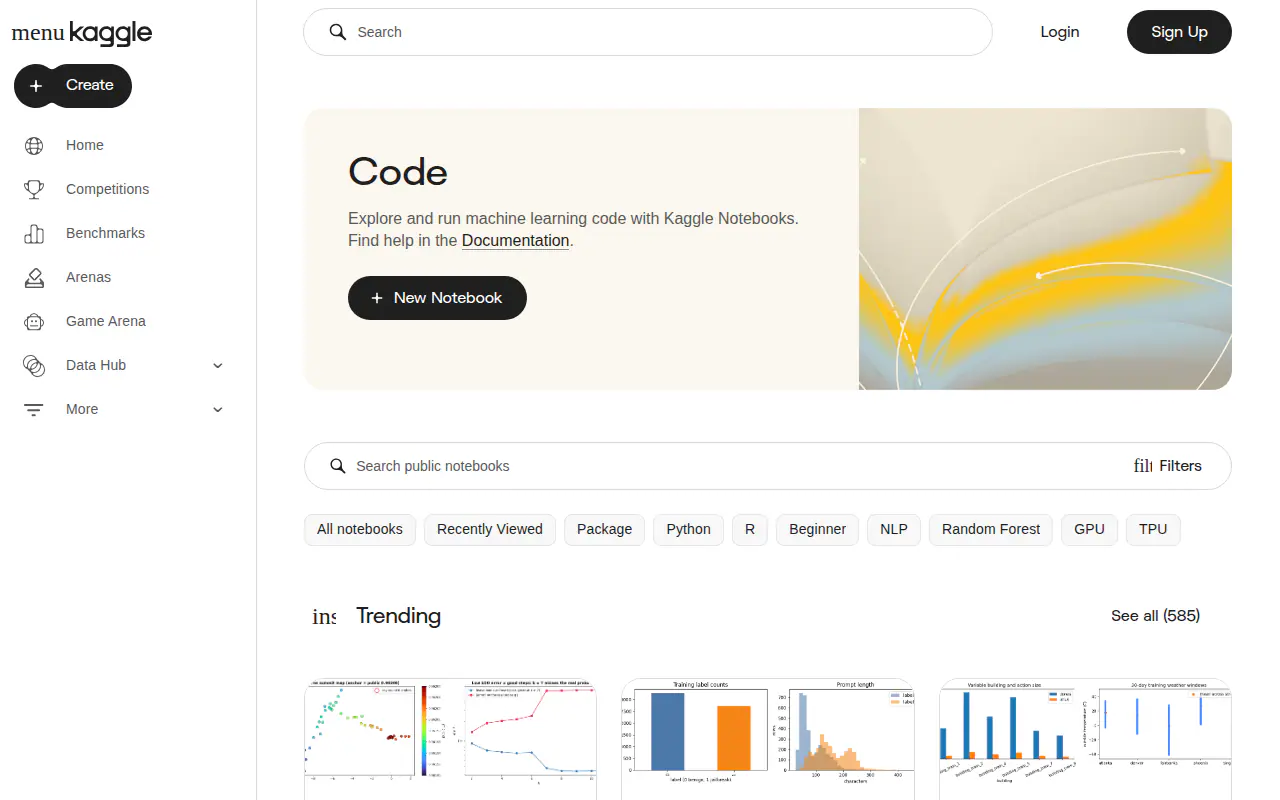This screenshot has height=800, width=1280.
Task: Open the Documentation link
Action: [516, 241]
